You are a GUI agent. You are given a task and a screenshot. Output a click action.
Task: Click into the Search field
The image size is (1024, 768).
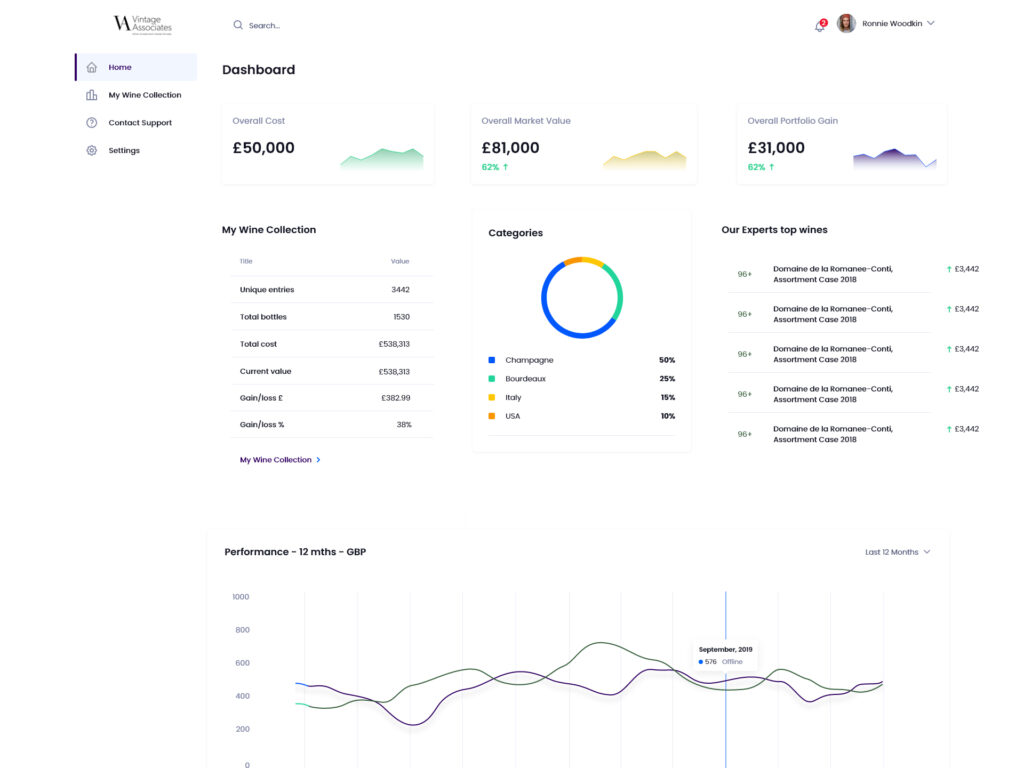[x=264, y=25]
